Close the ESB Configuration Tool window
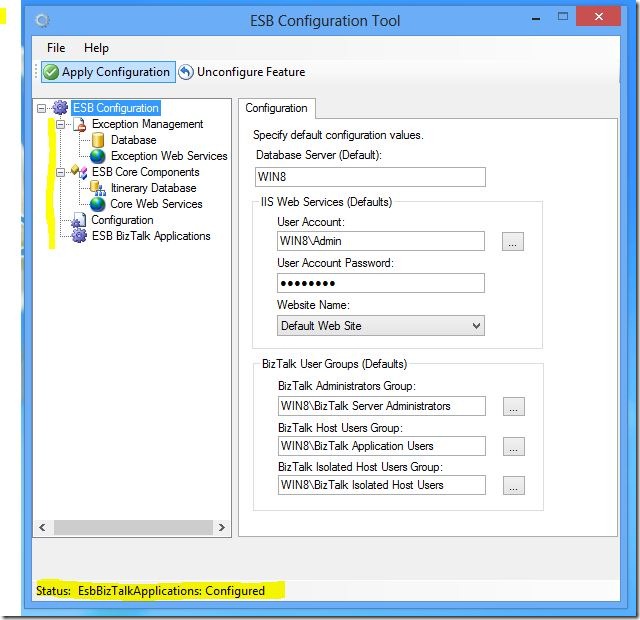 (x=598, y=16)
